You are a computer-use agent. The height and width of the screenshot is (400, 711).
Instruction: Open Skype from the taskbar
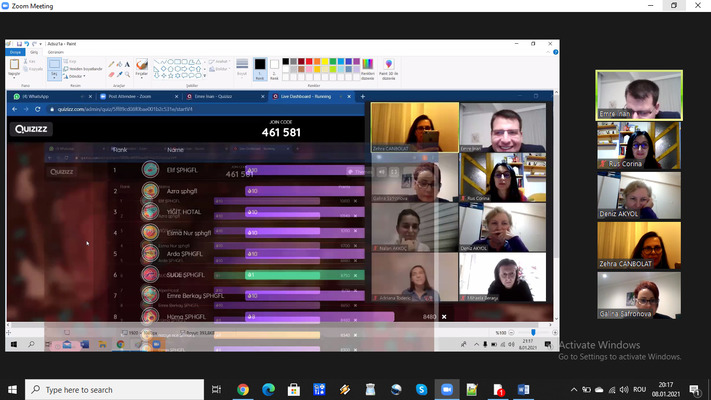click(x=421, y=390)
